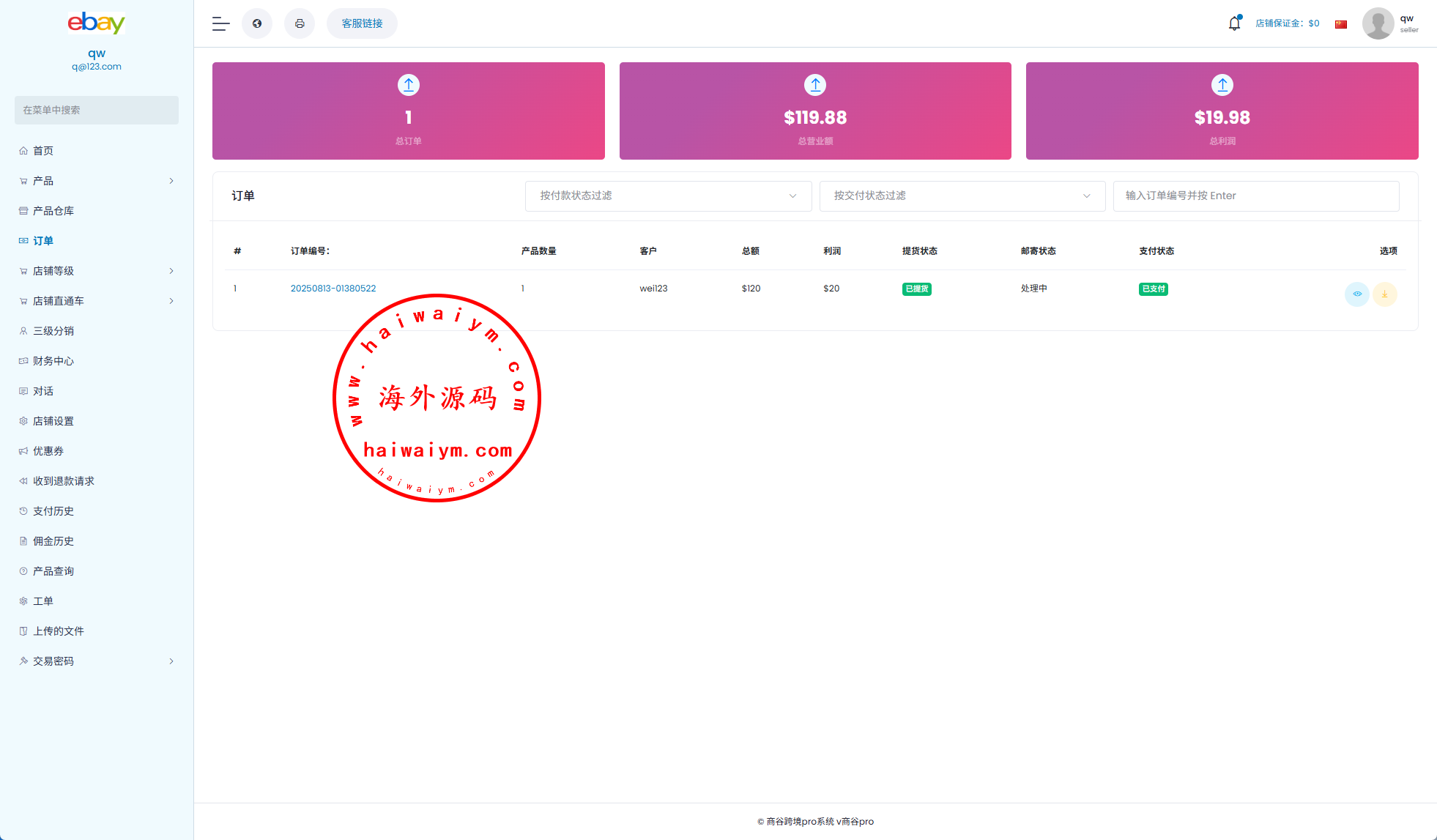The height and width of the screenshot is (840, 1437).
Task: Click the hamburger menu toggle icon
Action: tap(220, 23)
